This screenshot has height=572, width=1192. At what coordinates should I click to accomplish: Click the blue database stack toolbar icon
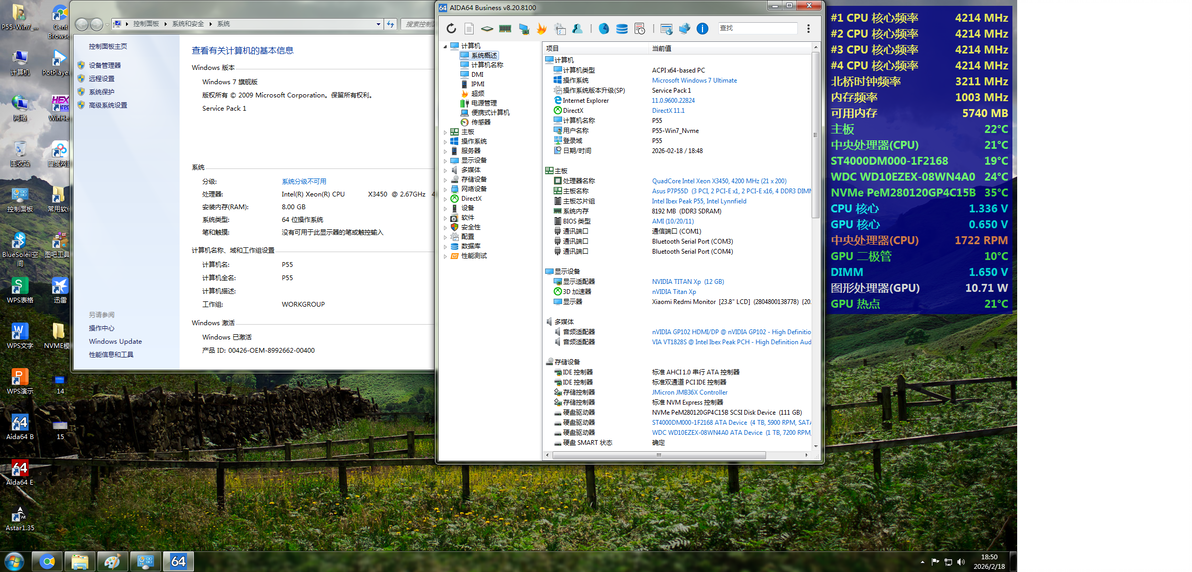click(x=622, y=29)
